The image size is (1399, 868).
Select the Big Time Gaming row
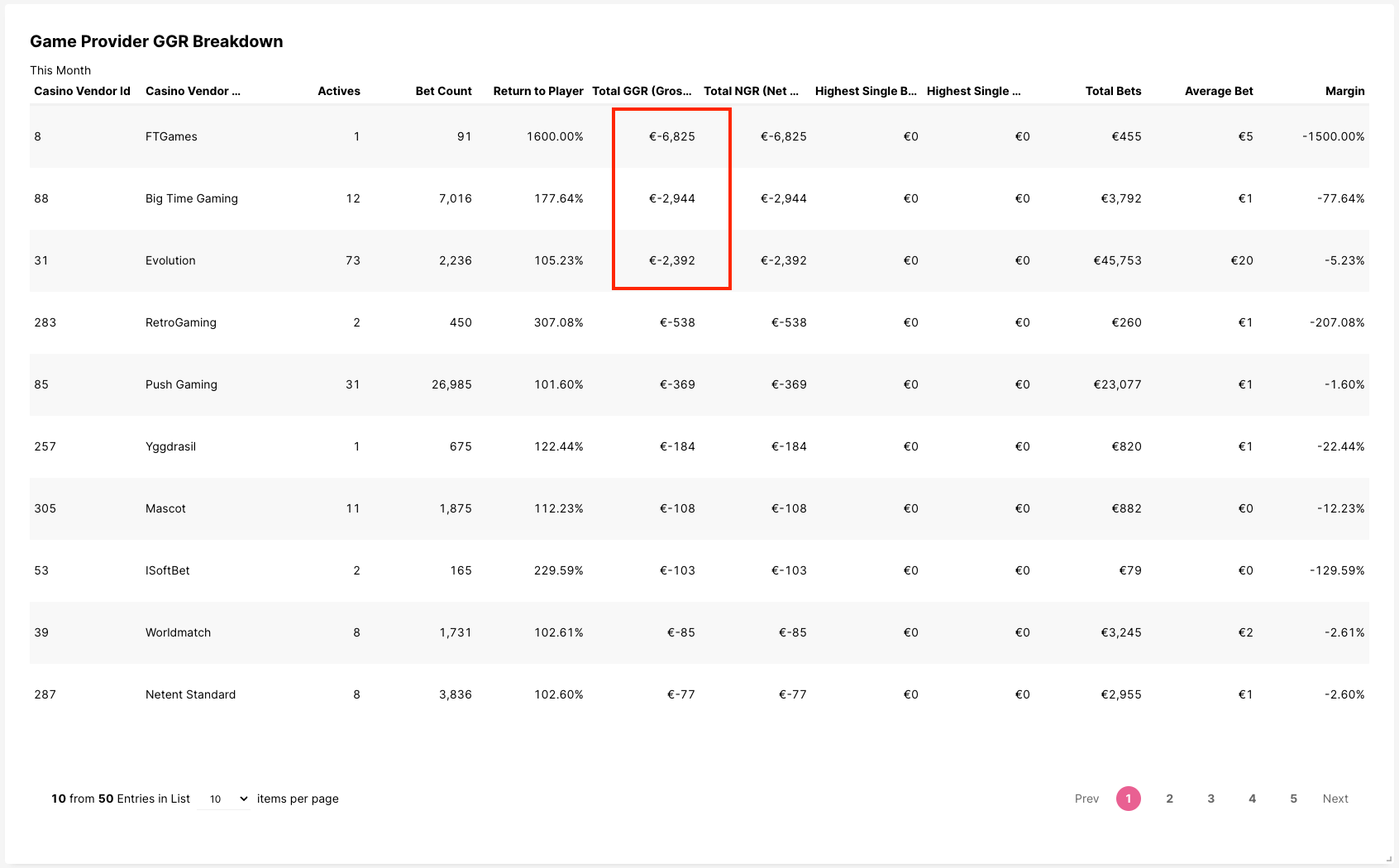coord(192,198)
